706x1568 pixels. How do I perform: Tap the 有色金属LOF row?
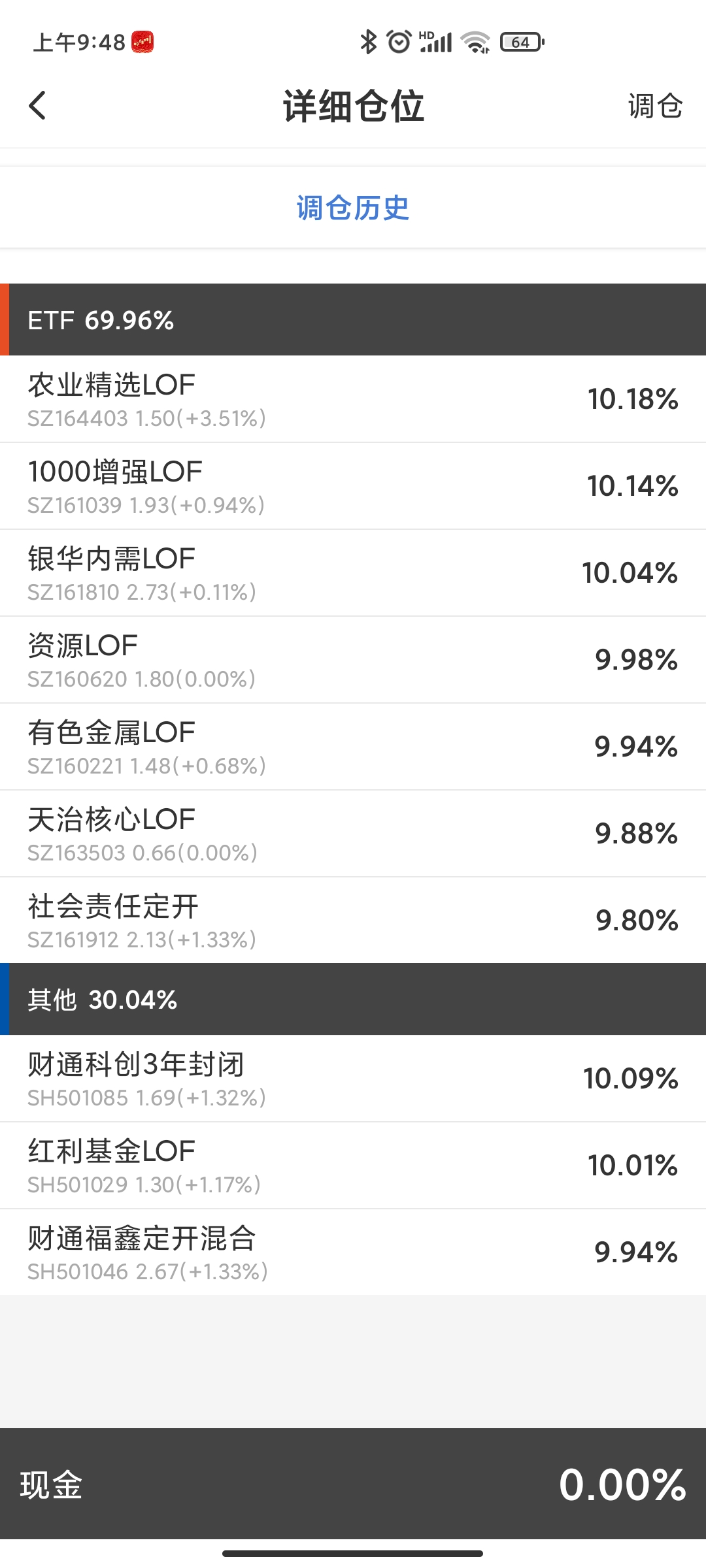tap(353, 747)
